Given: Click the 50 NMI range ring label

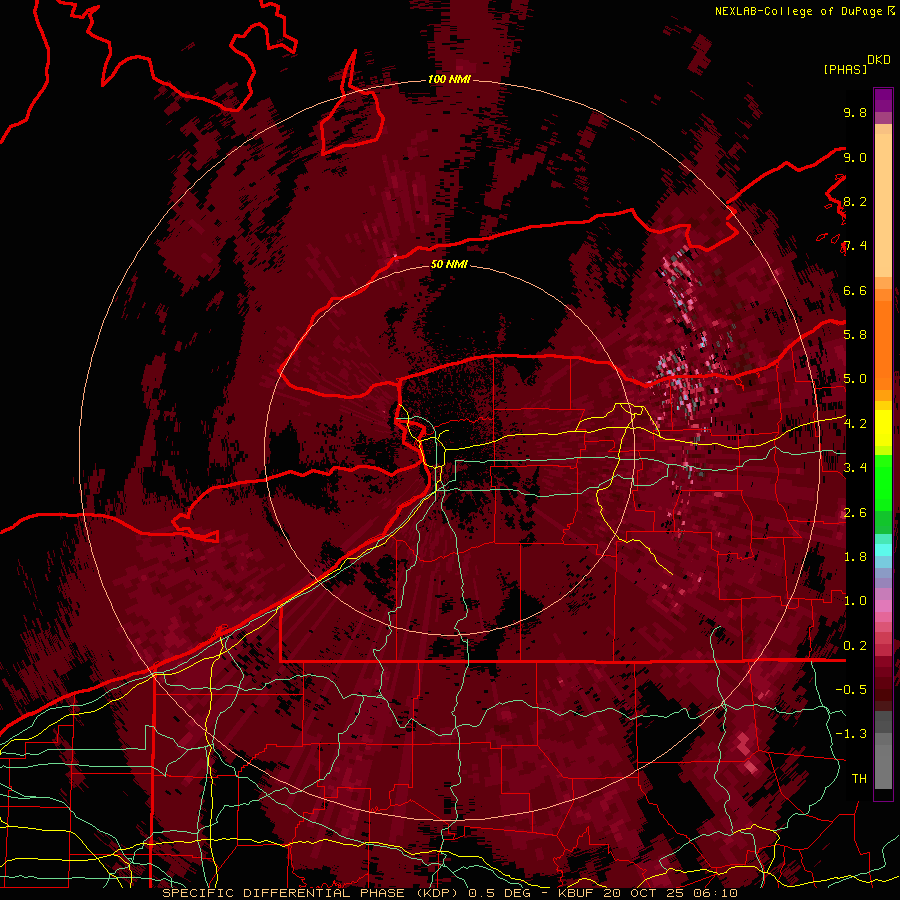Looking at the screenshot, I should coord(449,264).
